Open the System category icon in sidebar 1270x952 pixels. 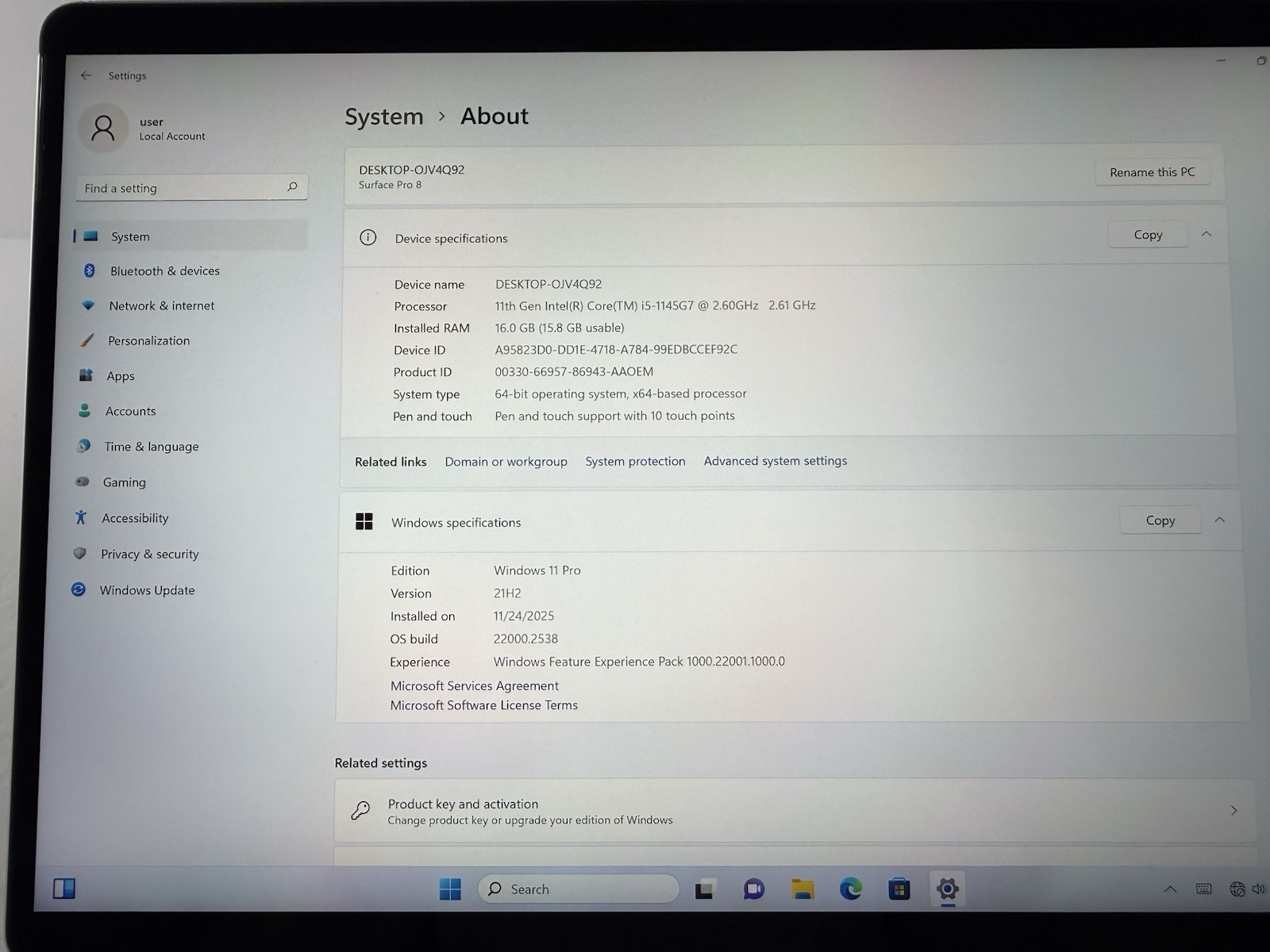[90, 236]
